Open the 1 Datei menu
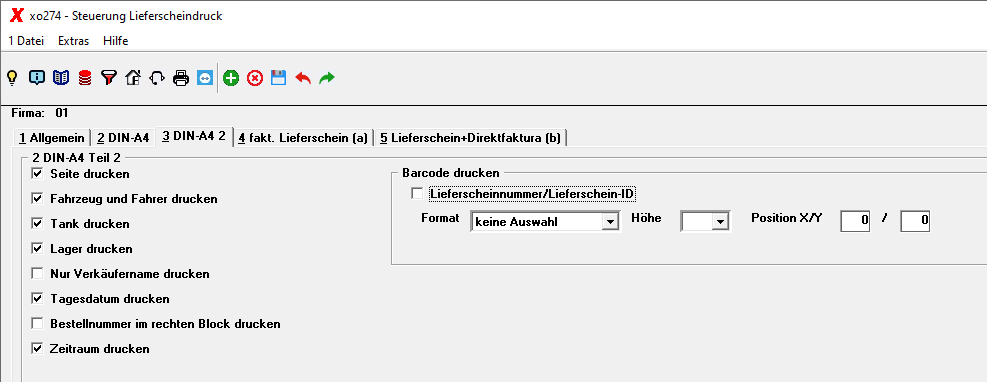Viewport: 987px width, 382px height. [x=26, y=41]
